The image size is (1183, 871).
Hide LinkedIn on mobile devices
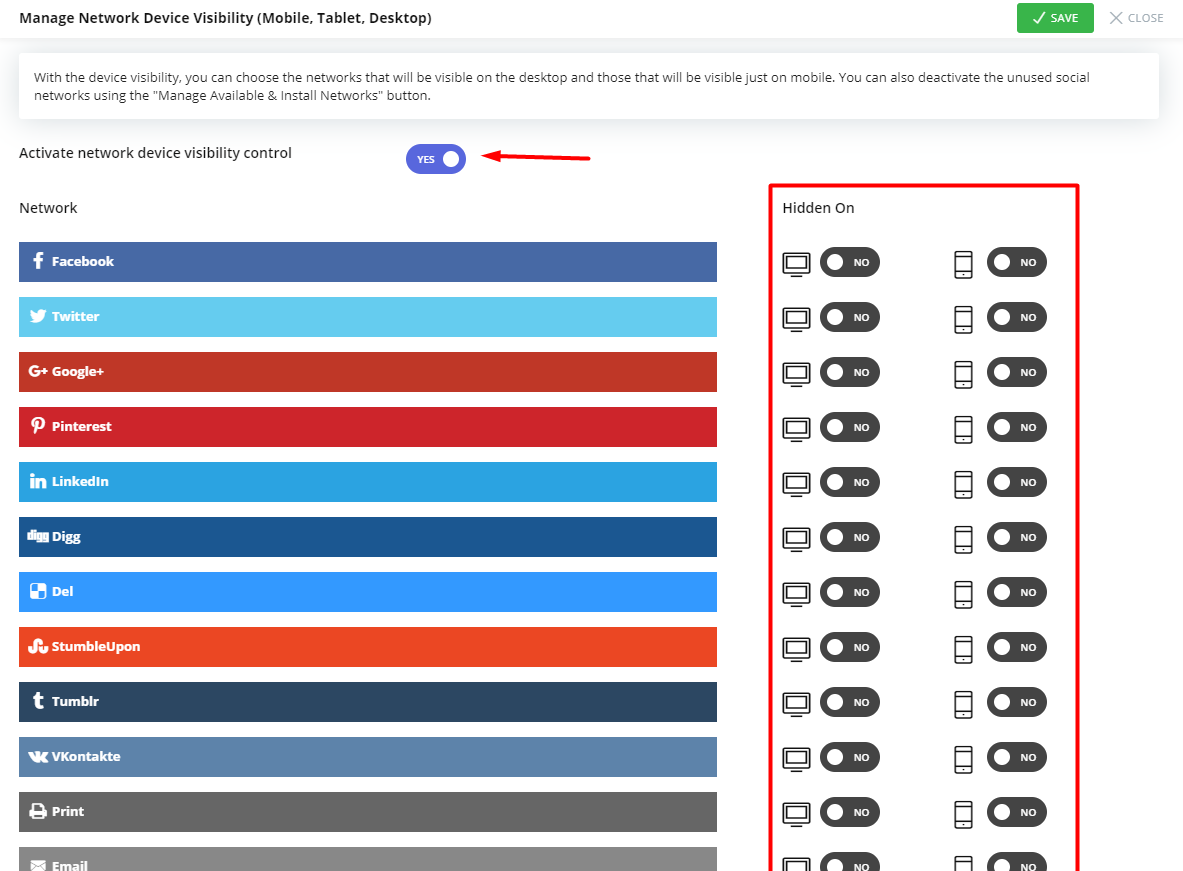point(1016,482)
